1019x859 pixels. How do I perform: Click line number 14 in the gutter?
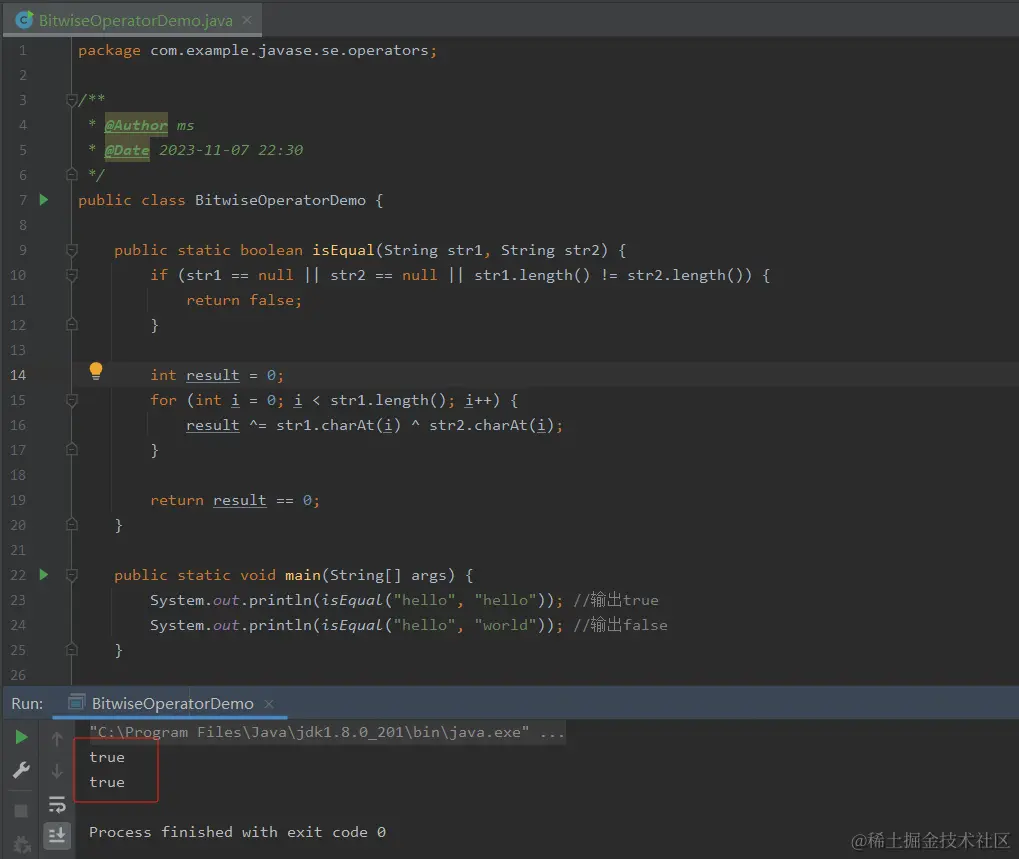click(x=18, y=375)
